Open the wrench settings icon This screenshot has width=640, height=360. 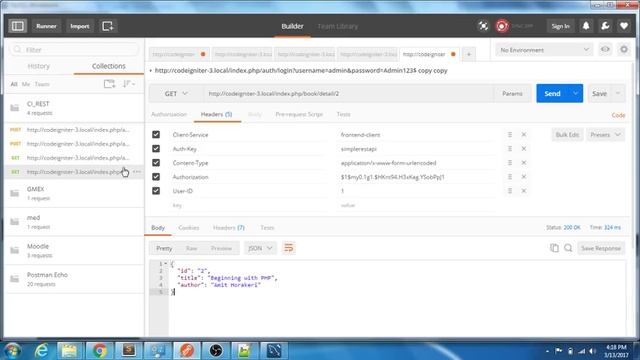[605, 26]
